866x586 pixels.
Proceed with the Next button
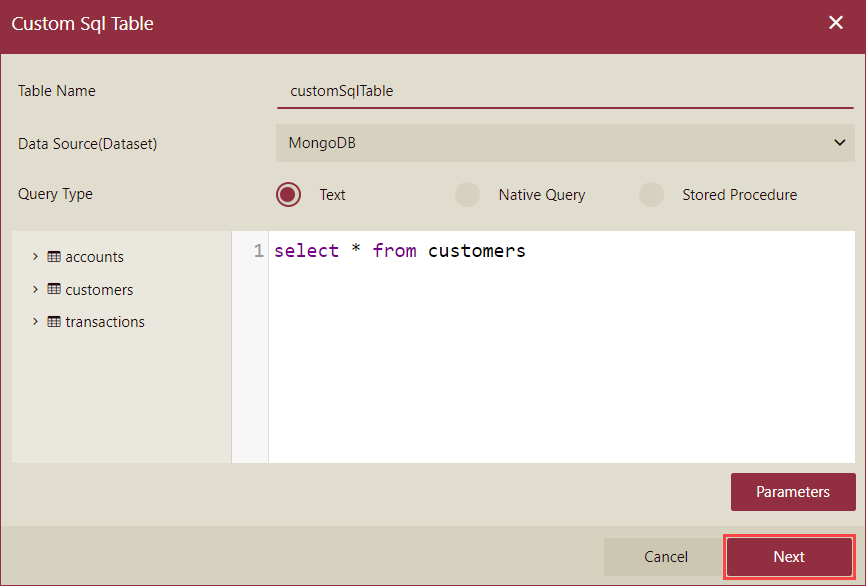pyautogui.click(x=788, y=557)
